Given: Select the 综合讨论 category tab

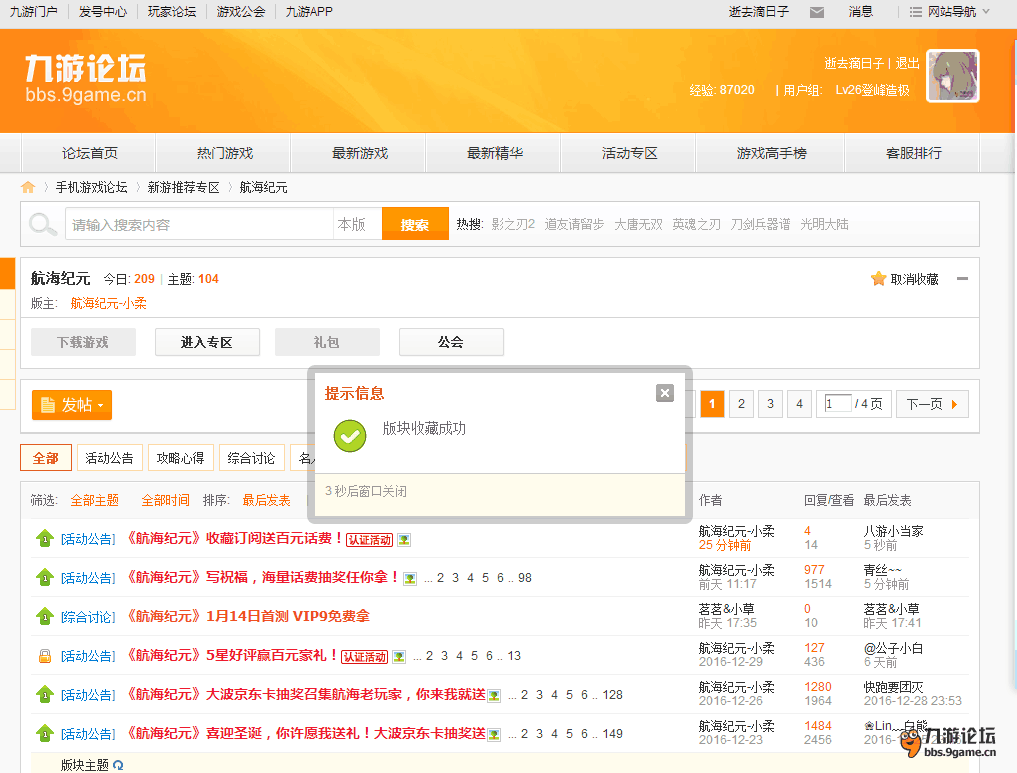Looking at the screenshot, I should pos(251,458).
